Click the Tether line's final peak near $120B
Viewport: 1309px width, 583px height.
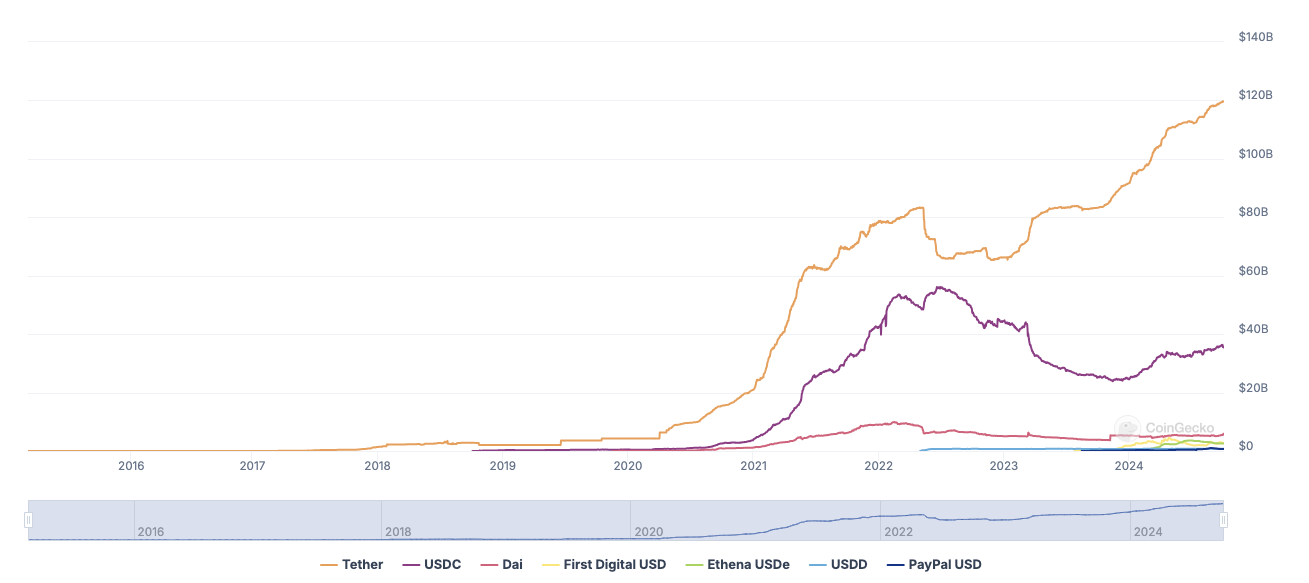click(1222, 101)
